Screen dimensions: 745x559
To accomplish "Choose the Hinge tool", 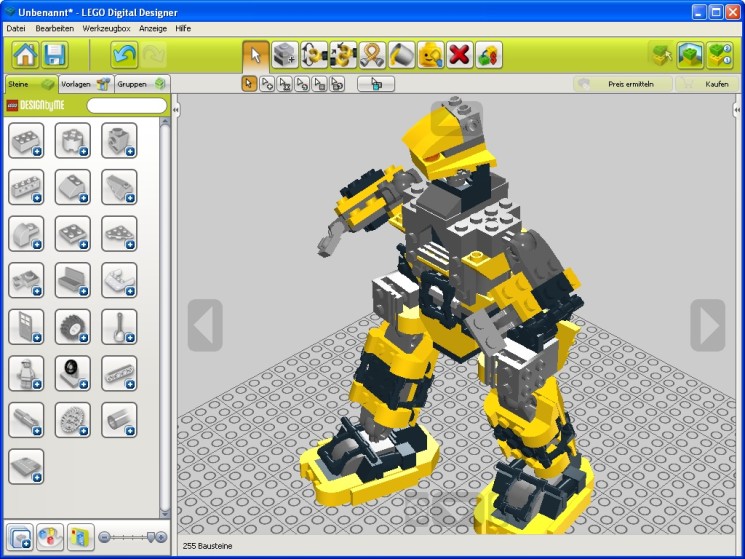I will [314, 55].
